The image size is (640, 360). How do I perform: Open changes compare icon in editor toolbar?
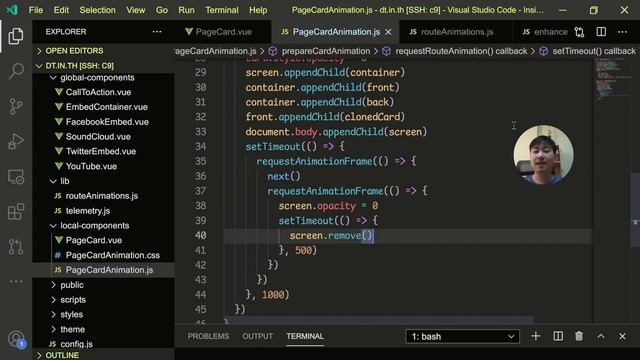[579, 32]
